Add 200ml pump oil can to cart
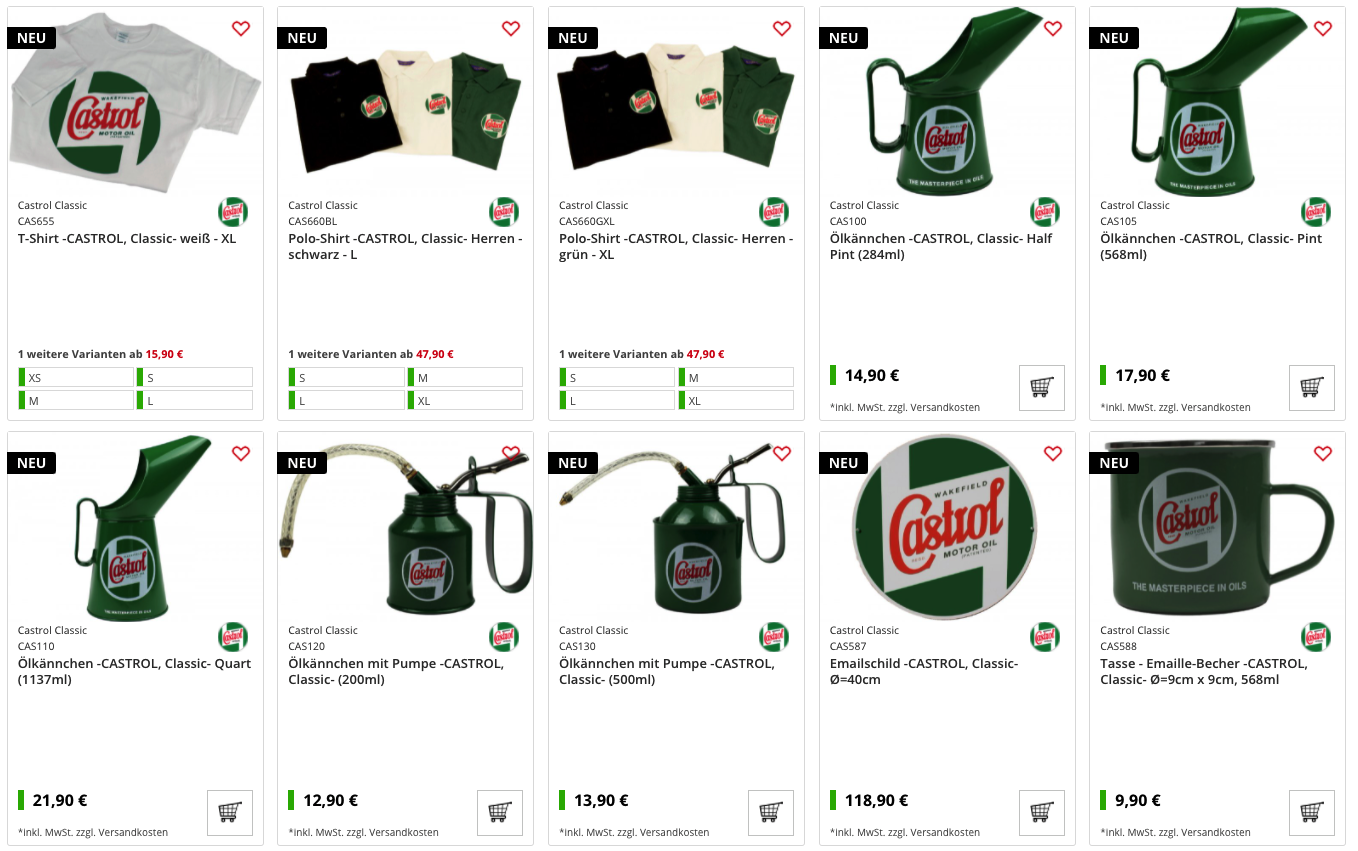This screenshot has width=1358, height=851. click(500, 812)
